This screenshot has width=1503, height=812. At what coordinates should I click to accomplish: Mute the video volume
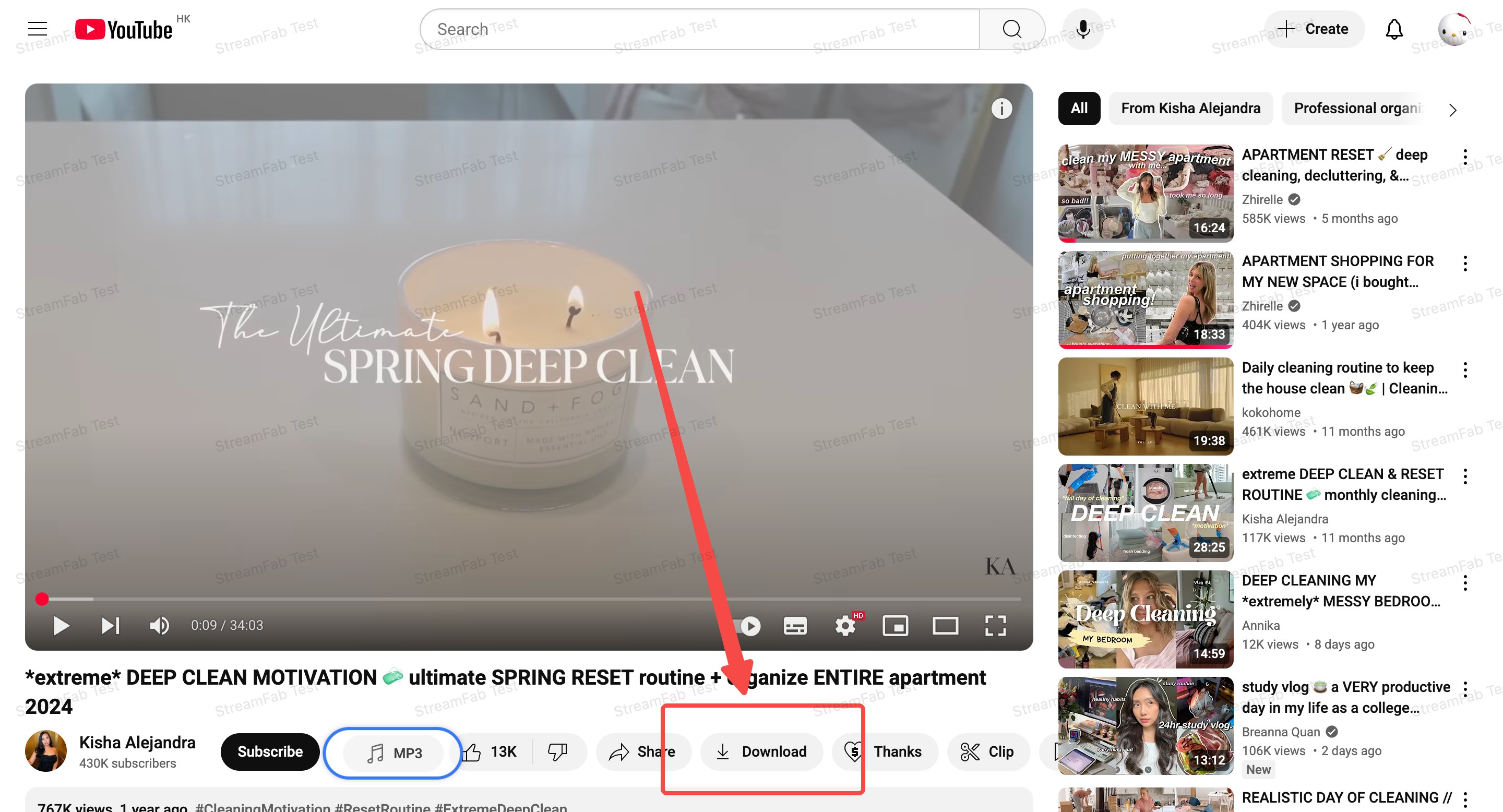click(x=159, y=625)
